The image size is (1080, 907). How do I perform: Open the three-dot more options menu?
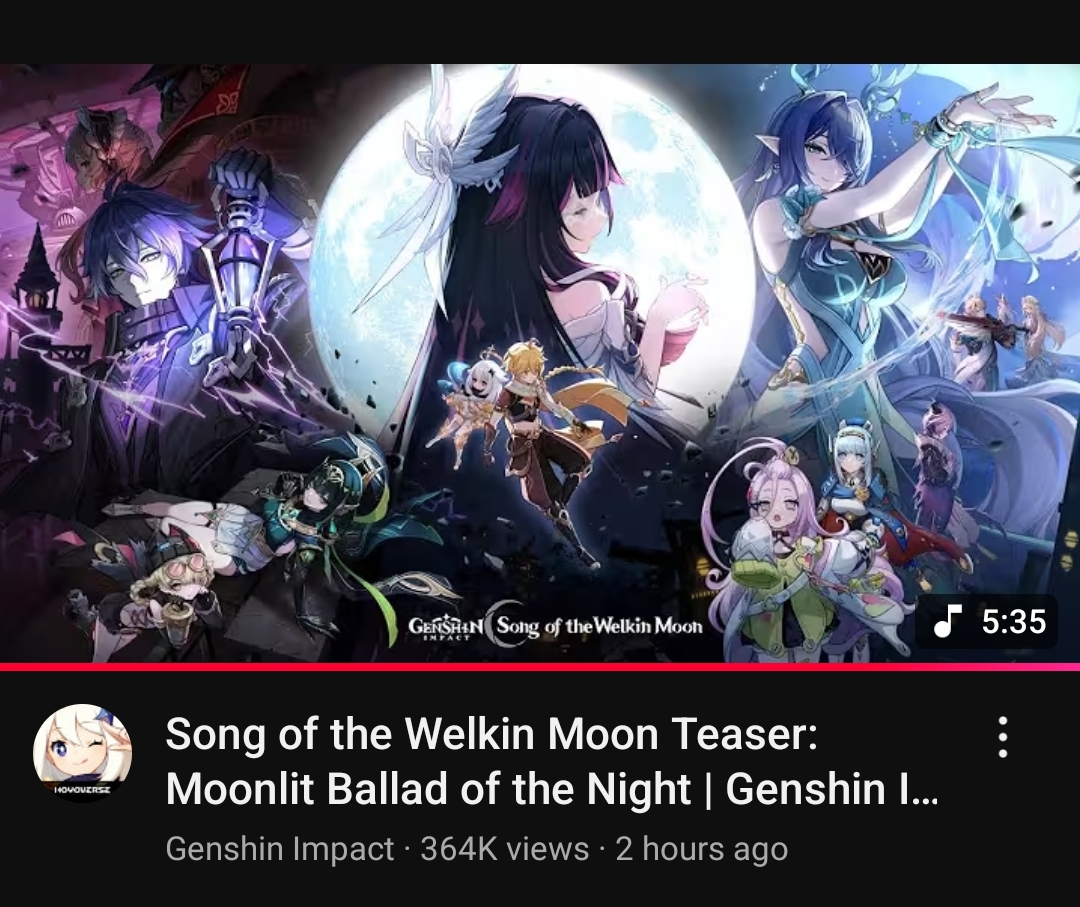[x=1003, y=737]
